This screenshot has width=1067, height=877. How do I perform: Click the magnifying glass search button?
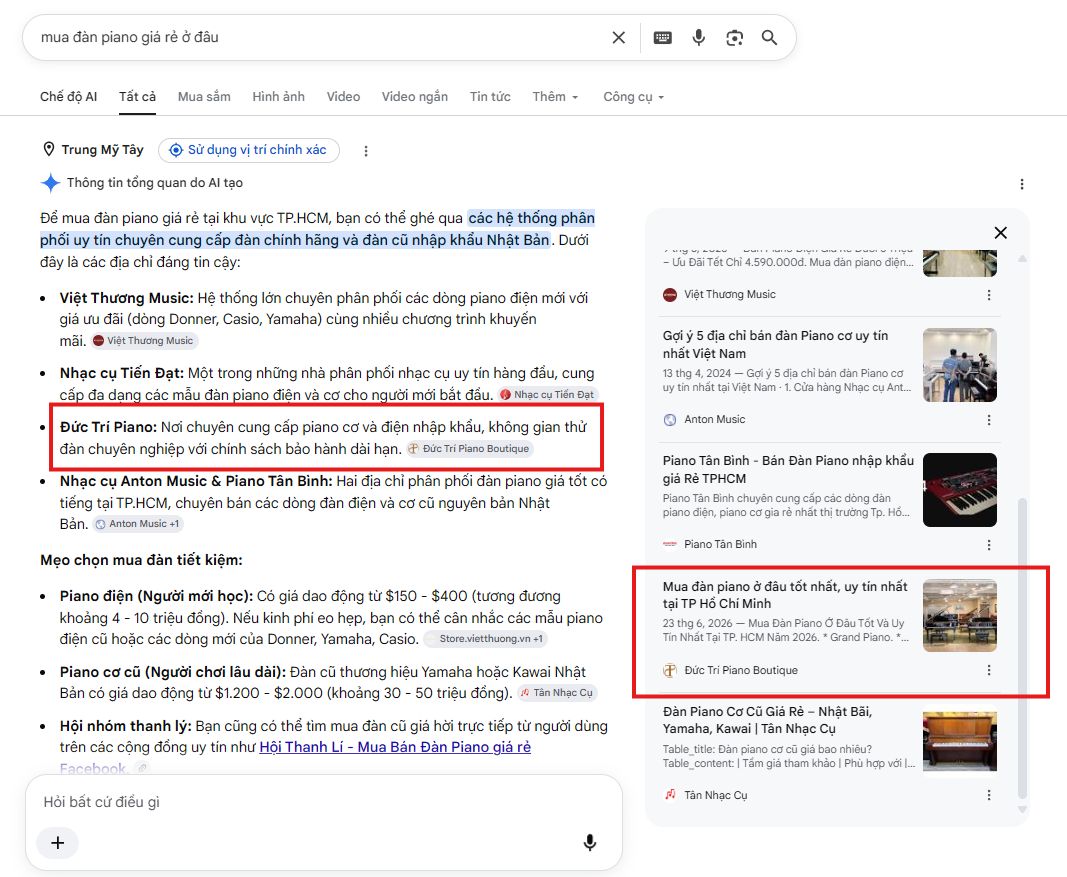pos(769,37)
